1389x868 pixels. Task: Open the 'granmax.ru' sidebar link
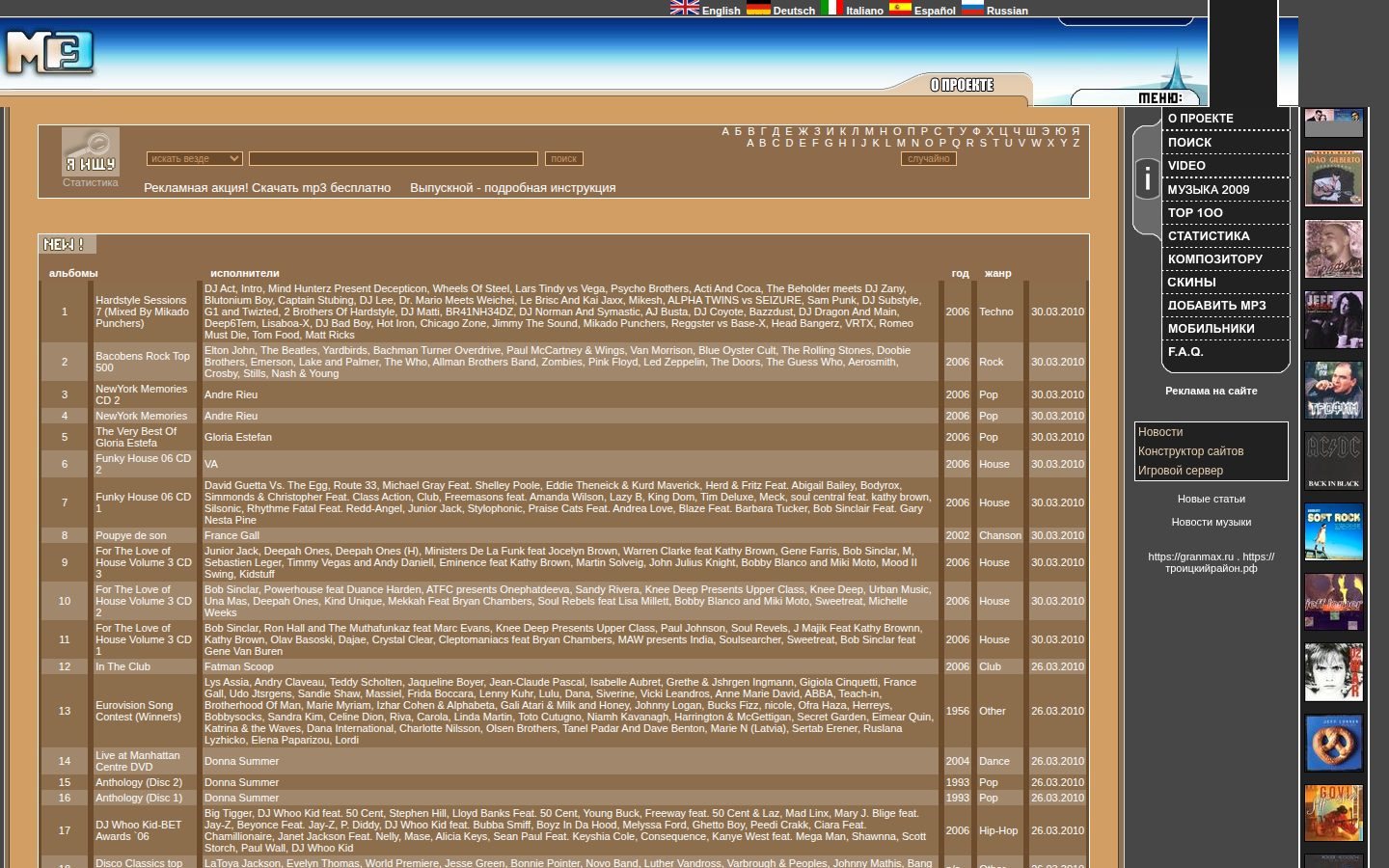point(1190,556)
